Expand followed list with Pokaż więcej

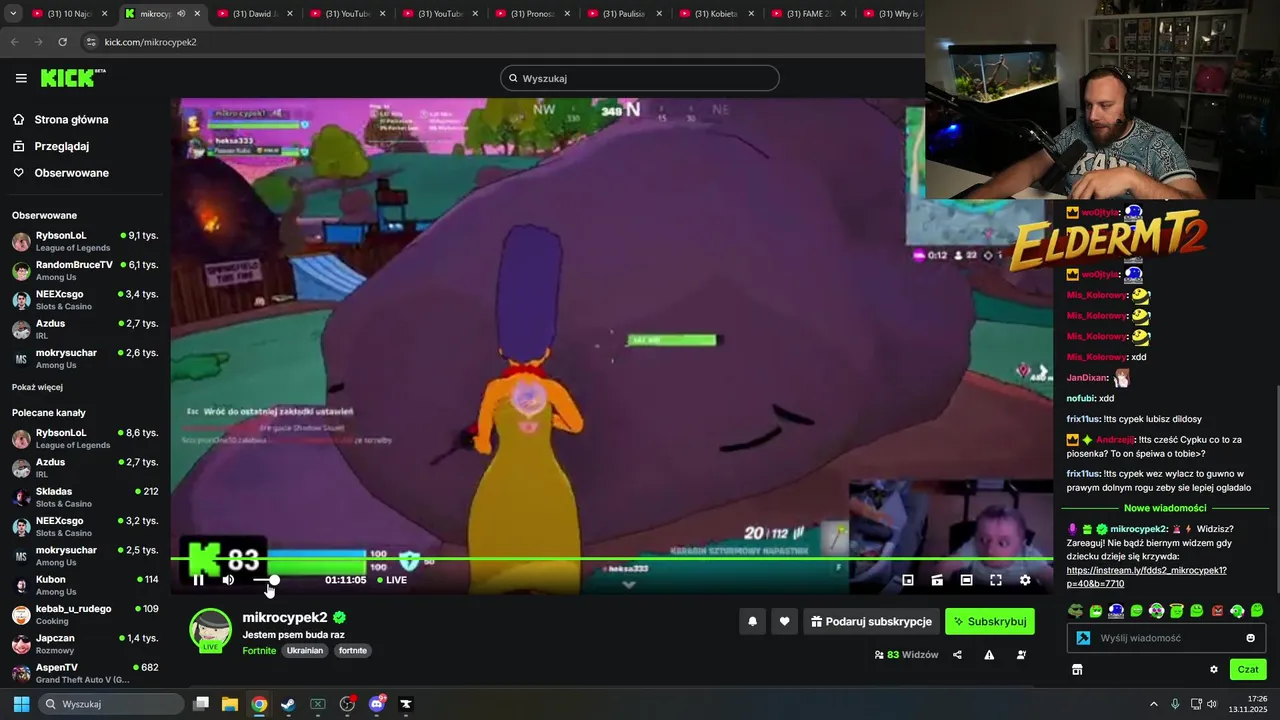(37, 387)
